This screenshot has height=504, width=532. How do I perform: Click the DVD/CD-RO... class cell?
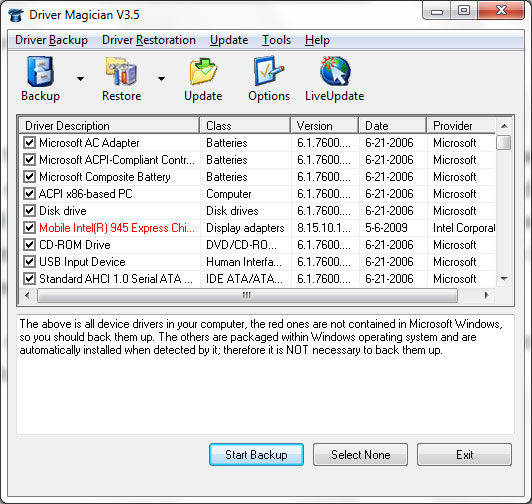(241, 245)
